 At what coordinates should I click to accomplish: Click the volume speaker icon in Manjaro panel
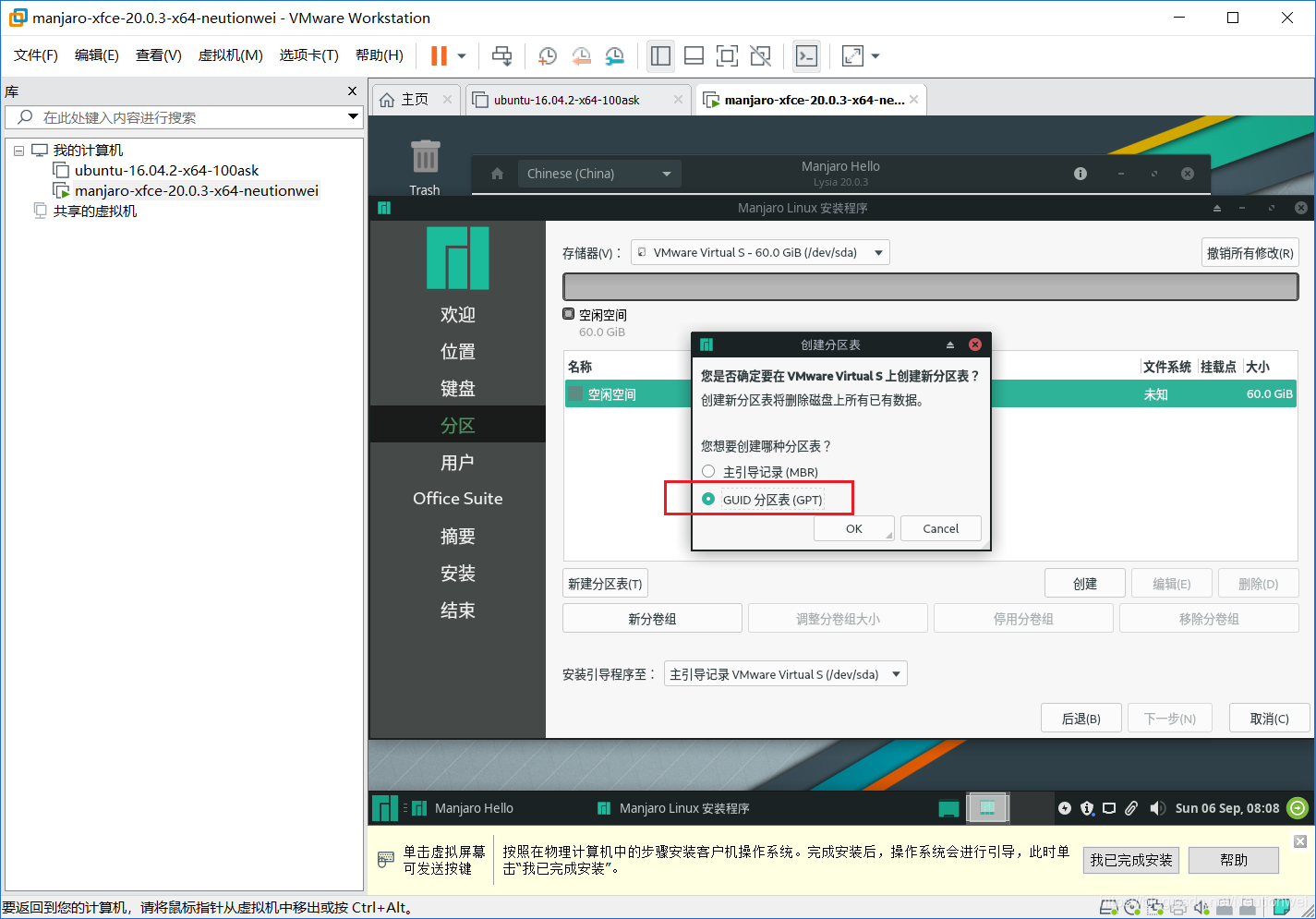point(1157,808)
